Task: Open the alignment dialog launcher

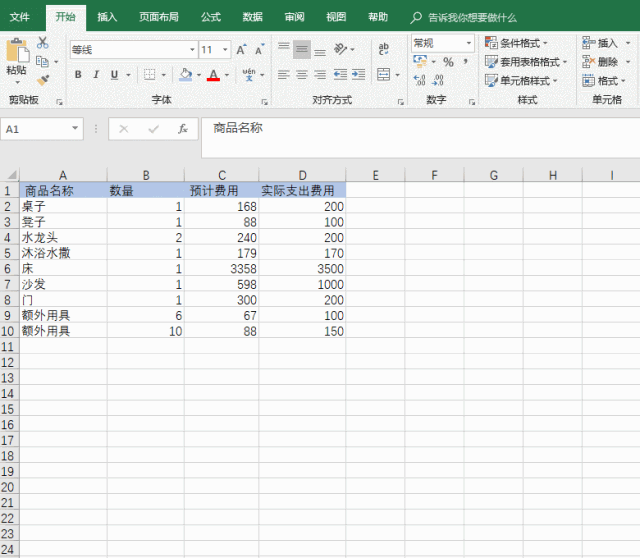Action: 401,102
